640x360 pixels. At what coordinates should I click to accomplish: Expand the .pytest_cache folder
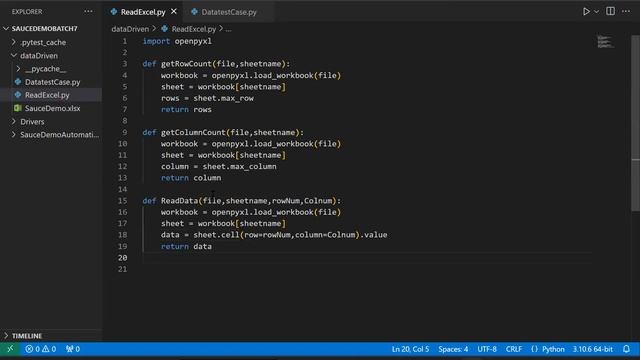43,42
